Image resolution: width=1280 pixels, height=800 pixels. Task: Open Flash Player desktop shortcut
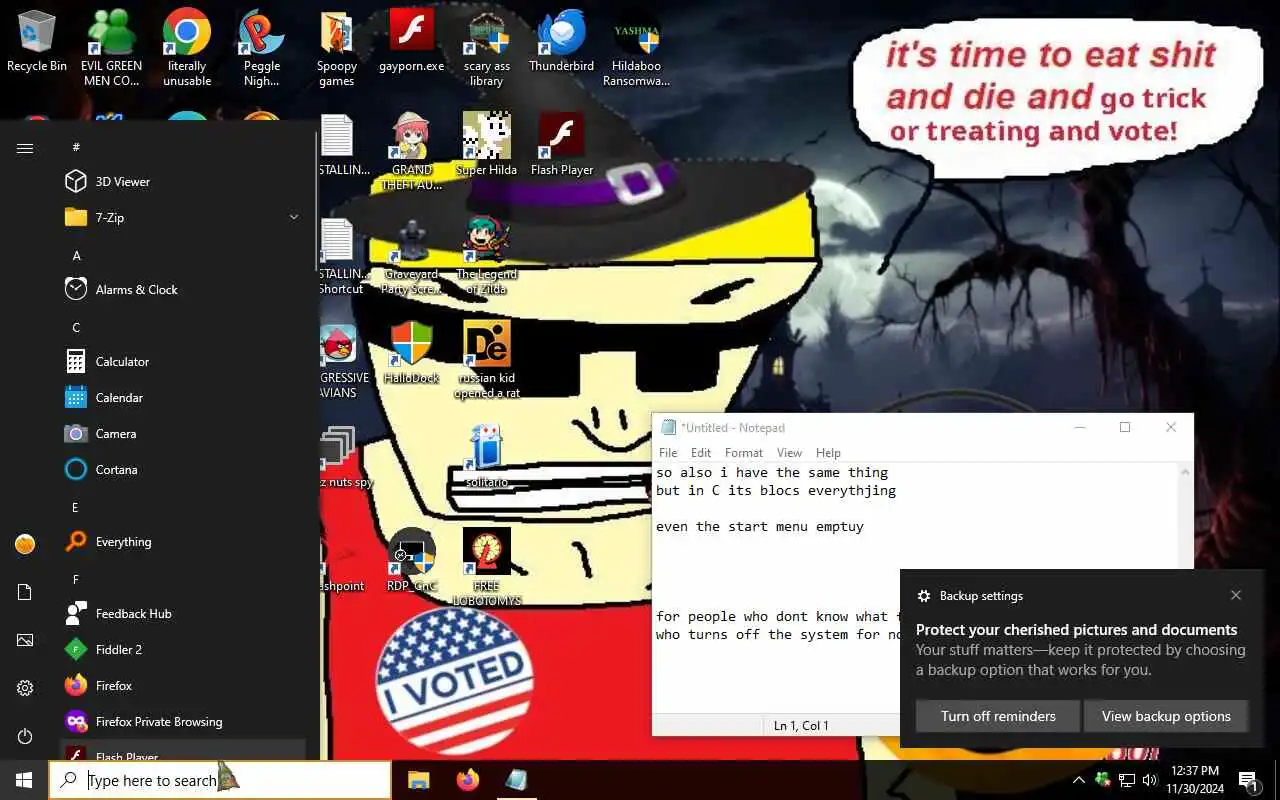561,145
